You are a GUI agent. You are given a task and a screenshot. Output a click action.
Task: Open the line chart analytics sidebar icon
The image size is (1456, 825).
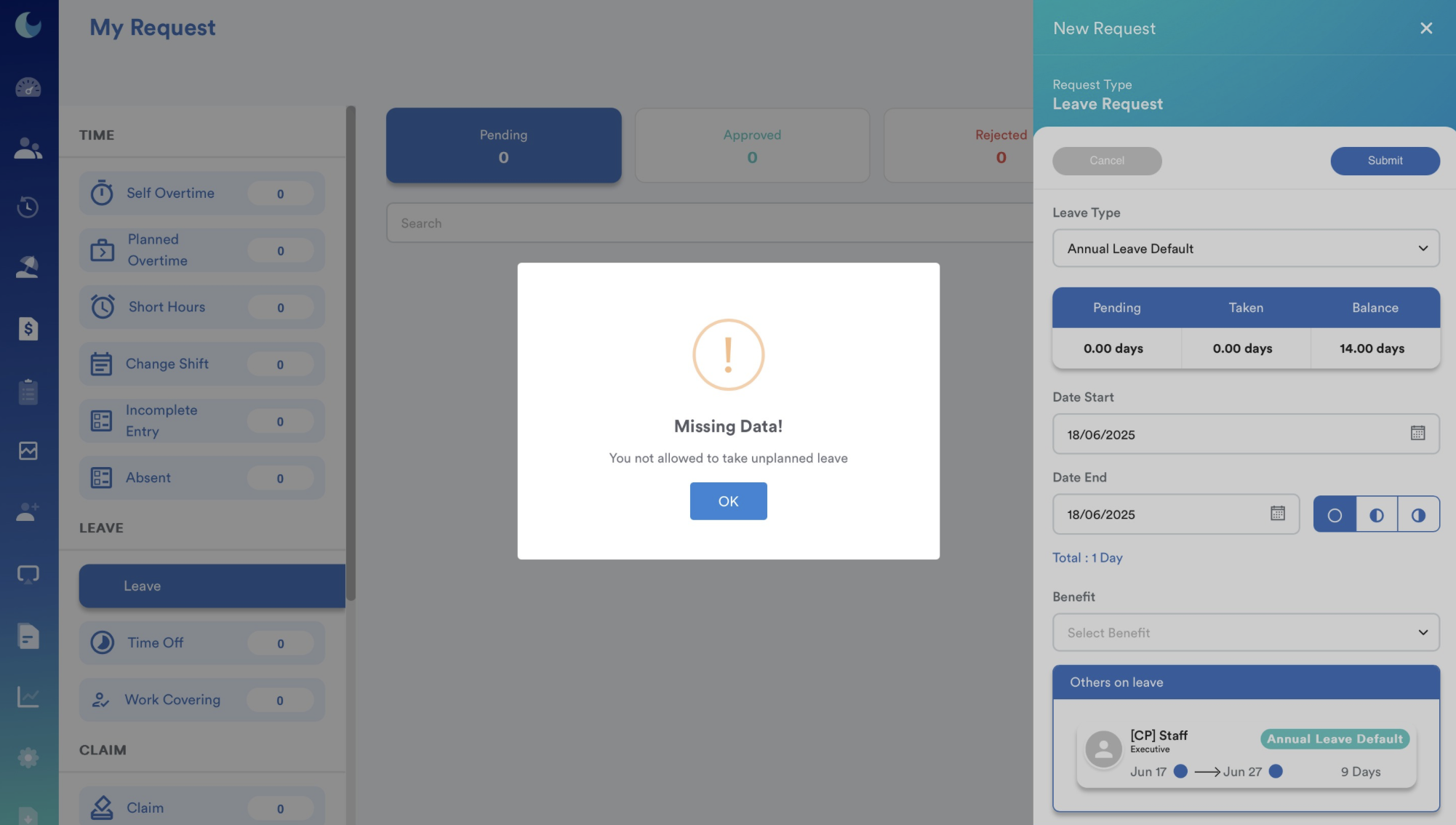(28, 697)
